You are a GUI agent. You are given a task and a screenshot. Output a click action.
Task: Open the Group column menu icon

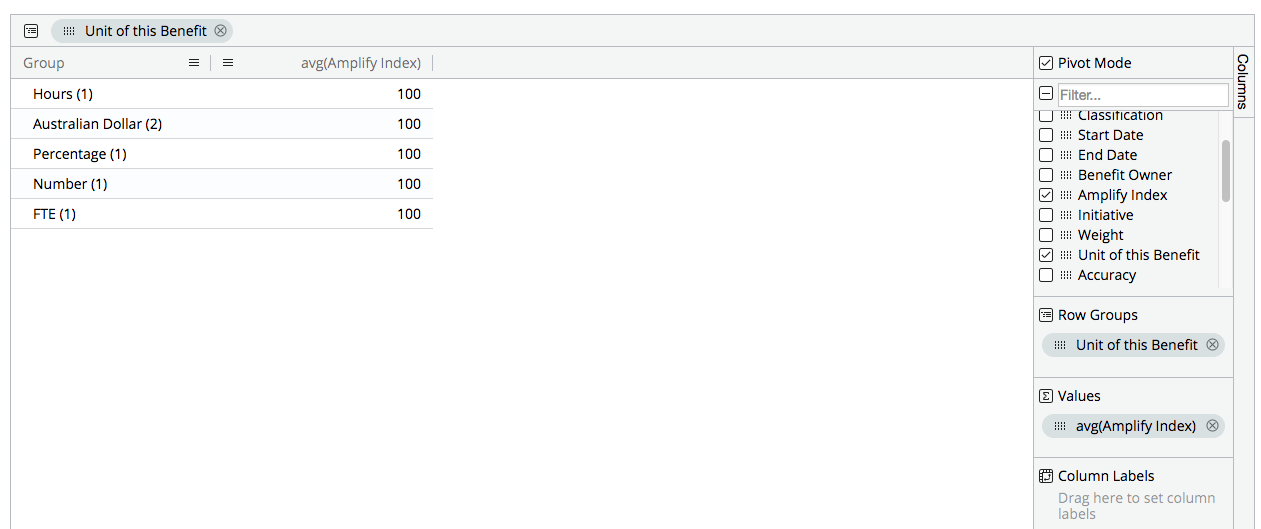(x=194, y=63)
